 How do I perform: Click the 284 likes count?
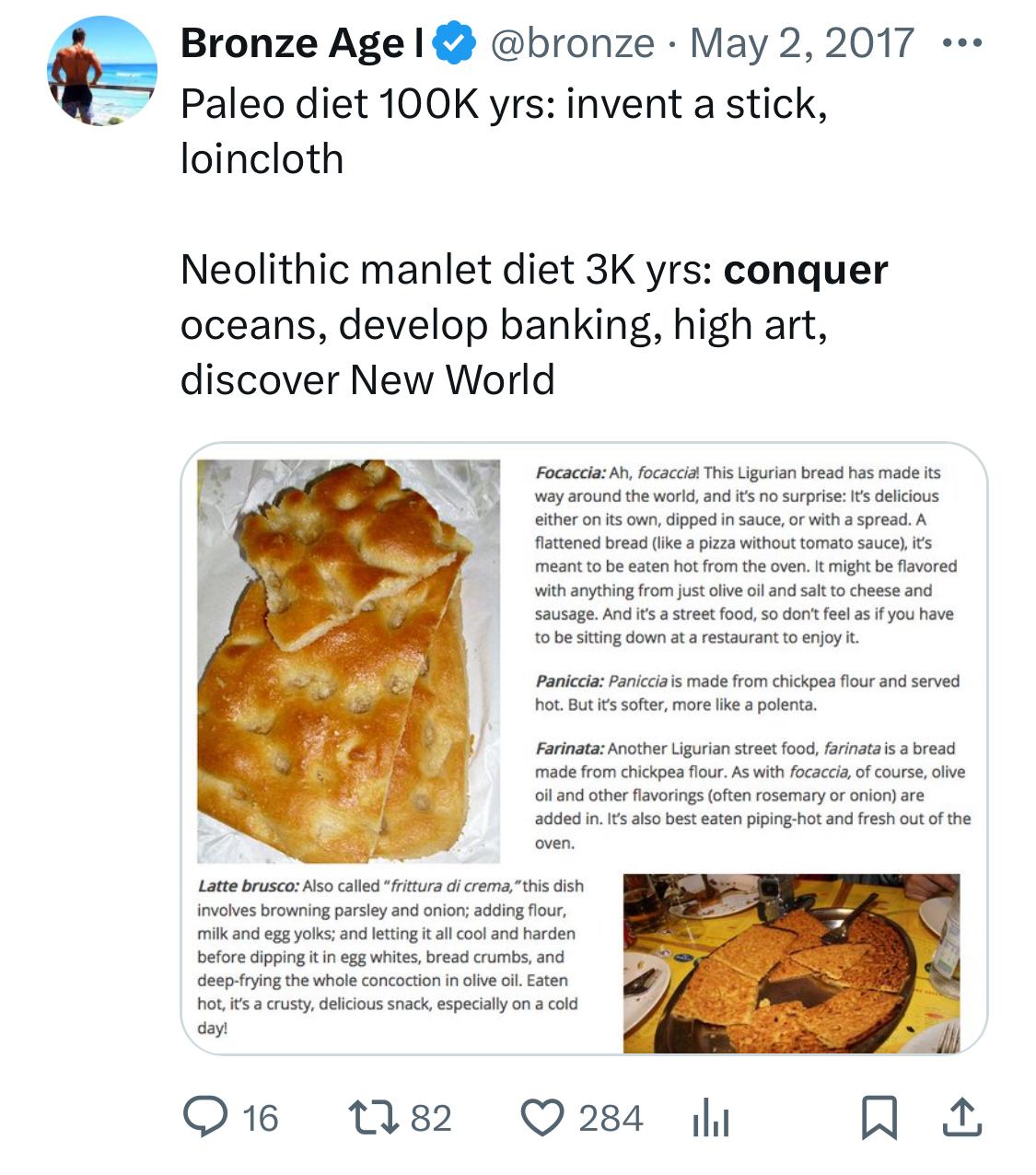point(611,1119)
